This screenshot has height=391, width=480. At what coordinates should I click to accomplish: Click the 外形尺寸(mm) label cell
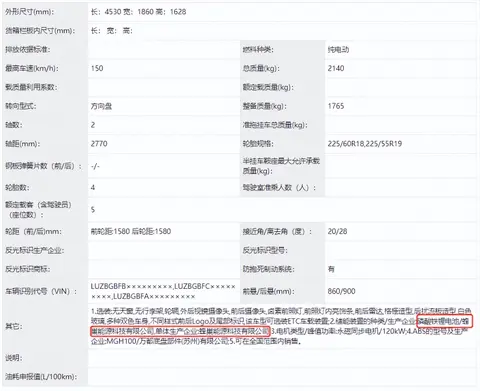(x=29, y=12)
